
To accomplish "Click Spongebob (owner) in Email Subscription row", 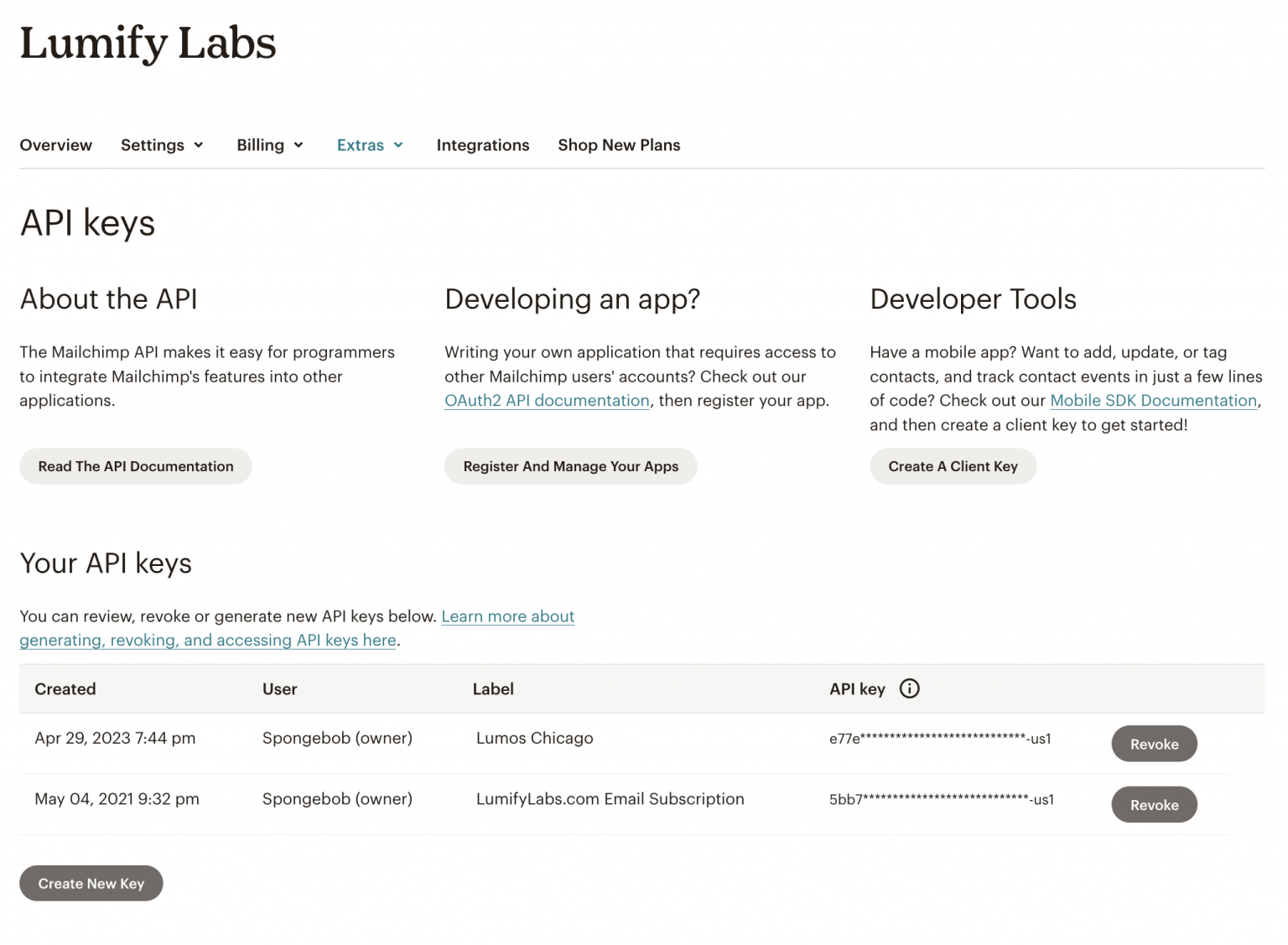I will (337, 799).
